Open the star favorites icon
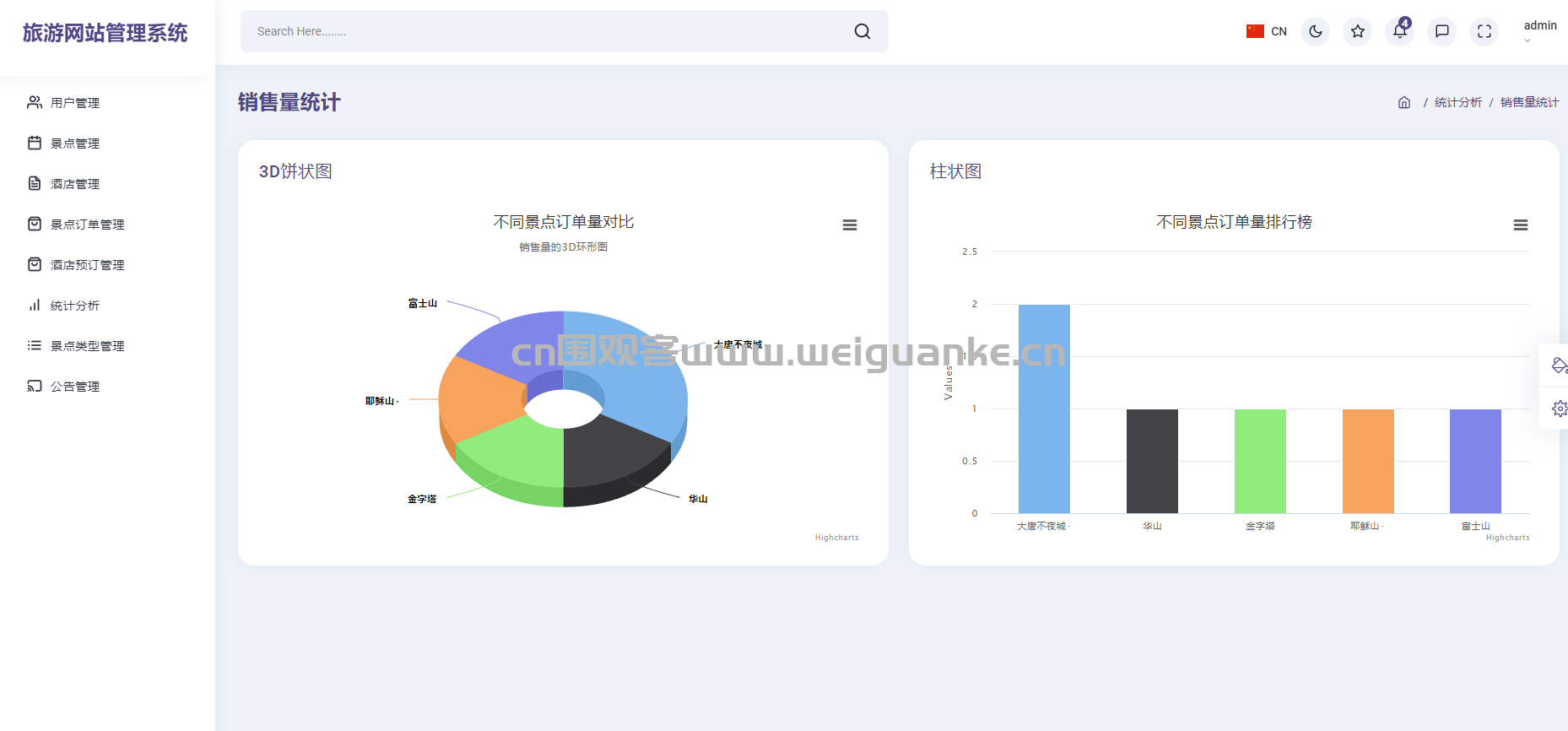Screen dimensions: 1568x731 click(1357, 31)
